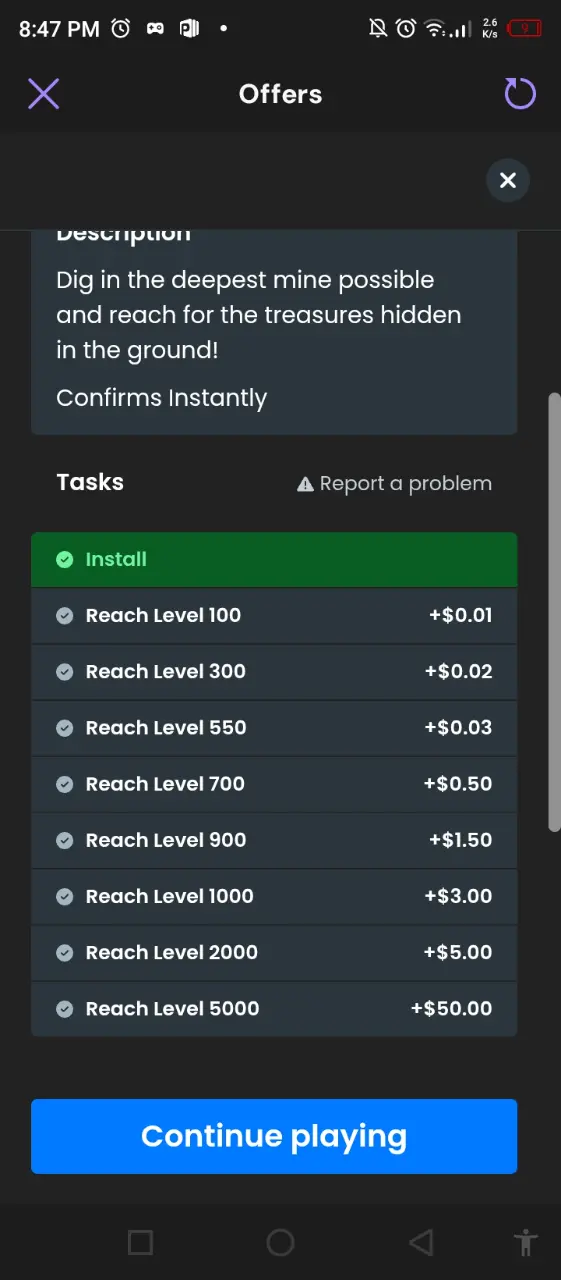Tap check icon for Reach Level 900
561x1280 pixels.
[x=65, y=840]
